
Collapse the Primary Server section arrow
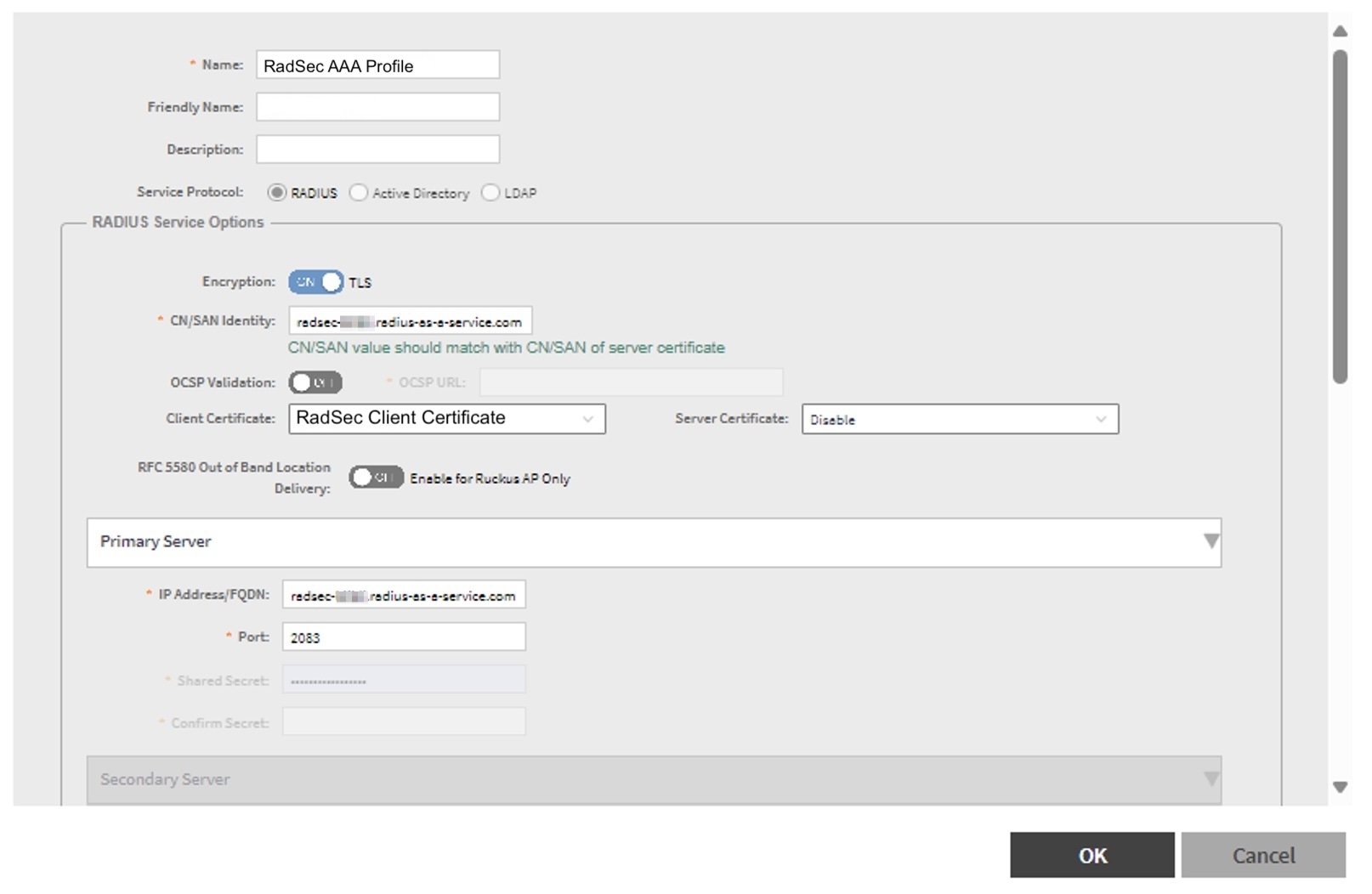(1211, 542)
